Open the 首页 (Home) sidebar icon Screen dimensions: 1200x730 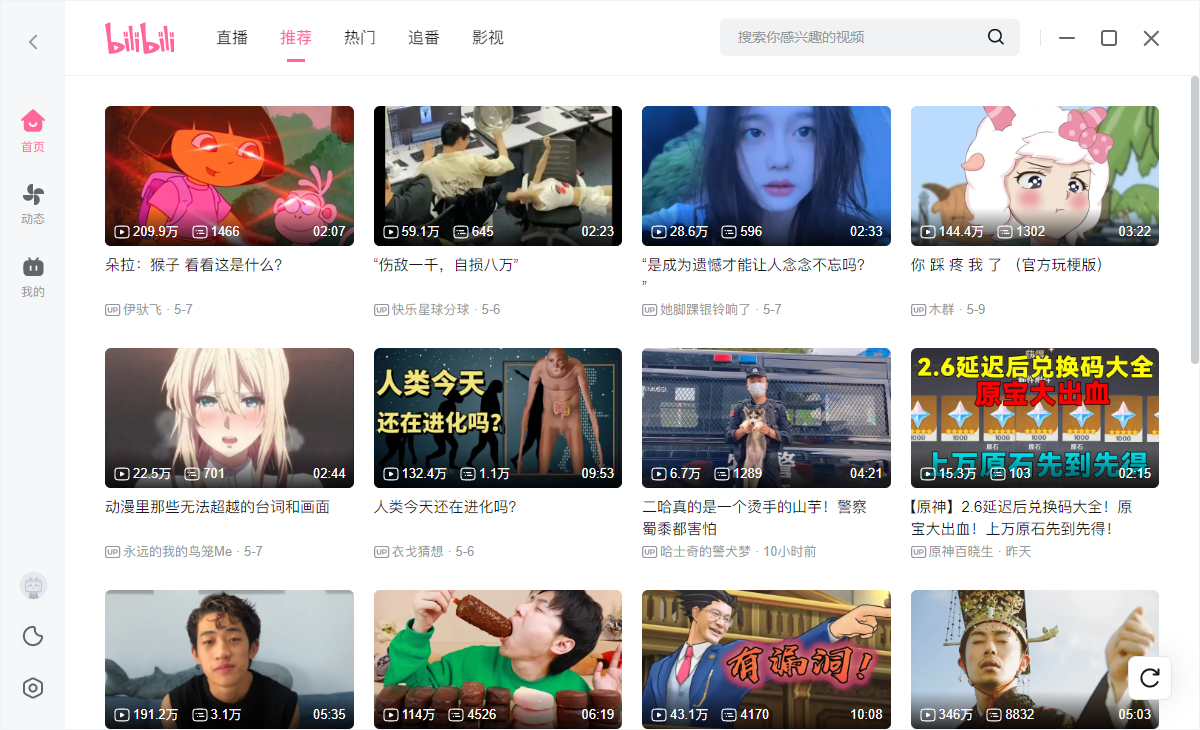(x=32, y=129)
